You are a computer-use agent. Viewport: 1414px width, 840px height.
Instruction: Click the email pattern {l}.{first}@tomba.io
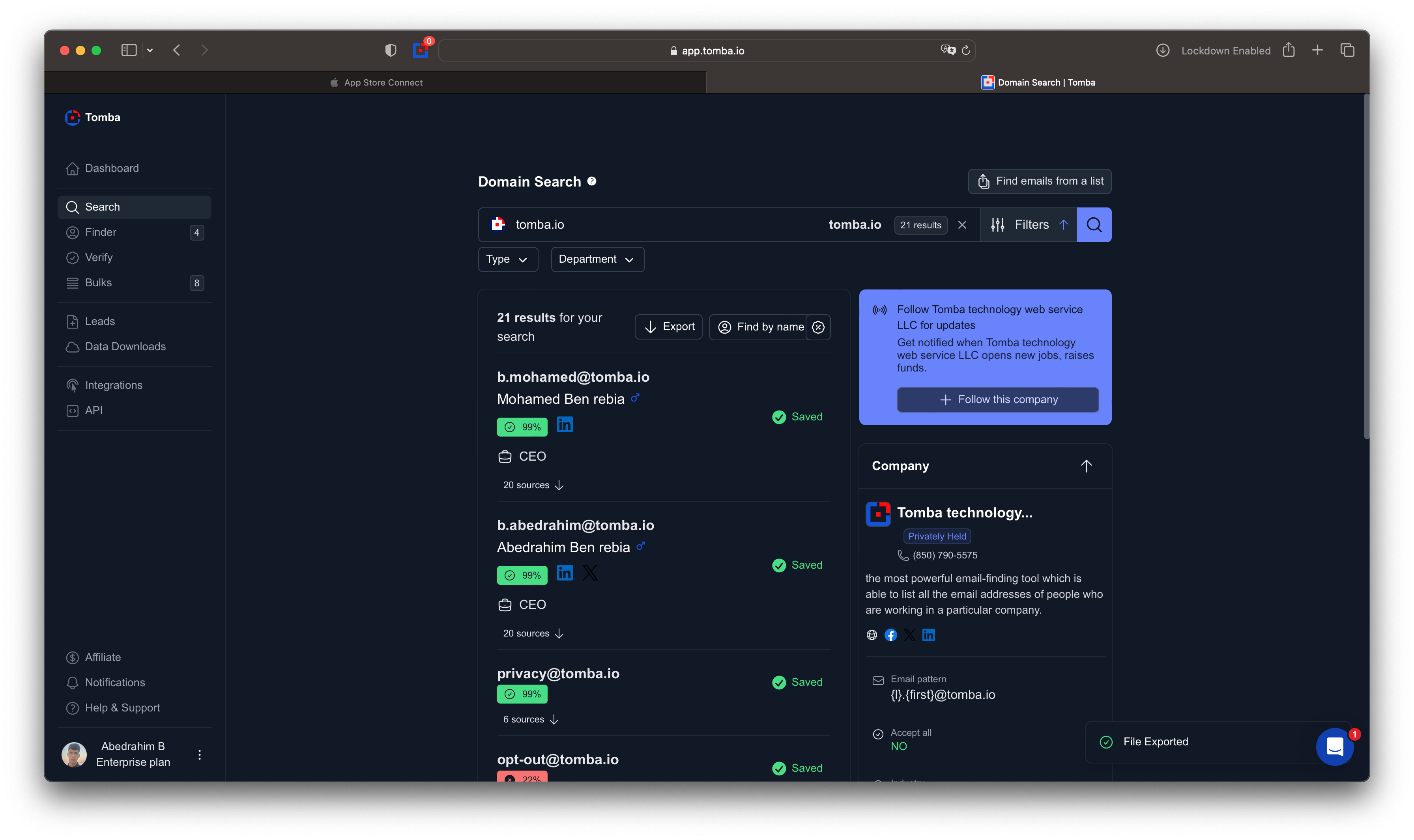[x=943, y=695]
